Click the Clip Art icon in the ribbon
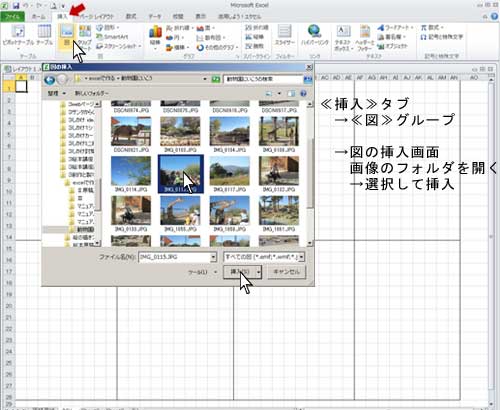This screenshot has height=410, width=500. 85,31
